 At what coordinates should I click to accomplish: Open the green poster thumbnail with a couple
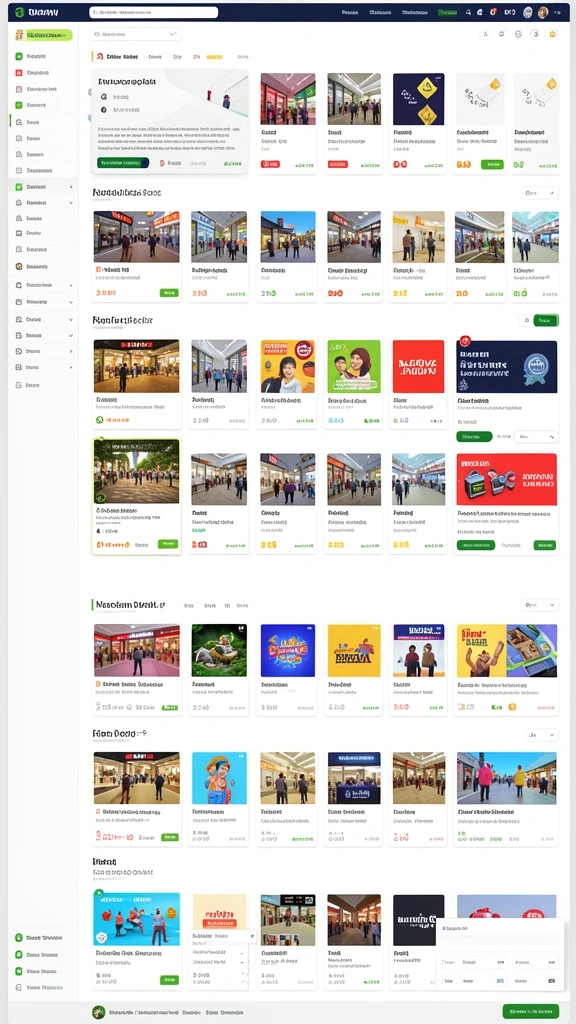[354, 366]
